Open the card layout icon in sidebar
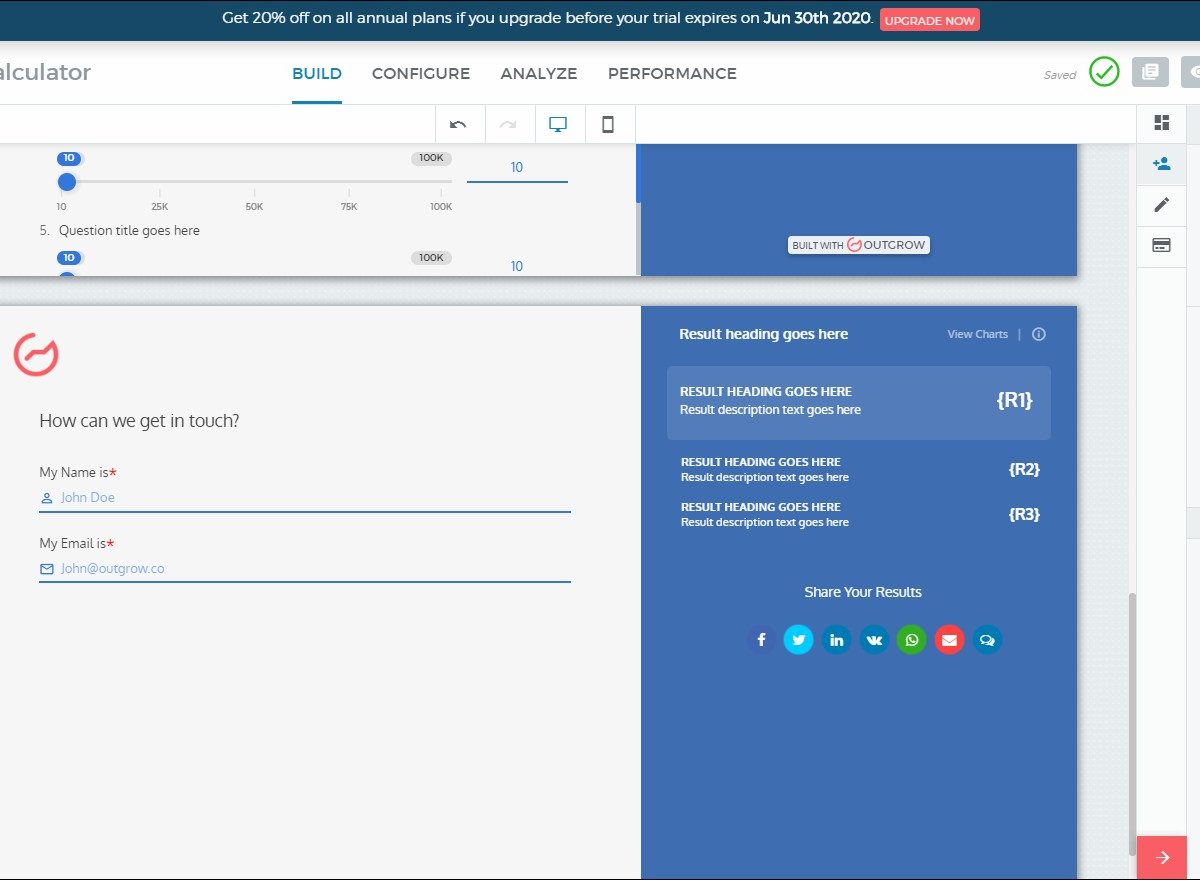This screenshot has height=880, width=1200. [1161, 246]
